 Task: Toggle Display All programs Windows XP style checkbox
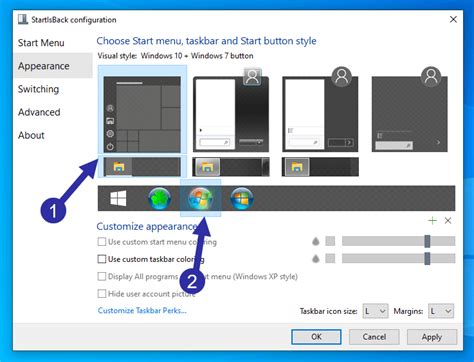102,276
